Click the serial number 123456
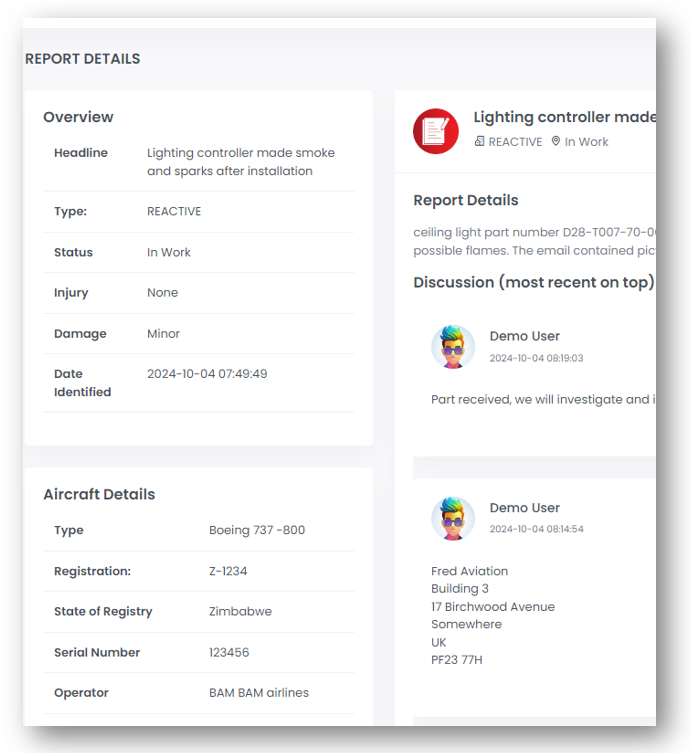The width and height of the screenshot is (691, 753). (x=229, y=652)
